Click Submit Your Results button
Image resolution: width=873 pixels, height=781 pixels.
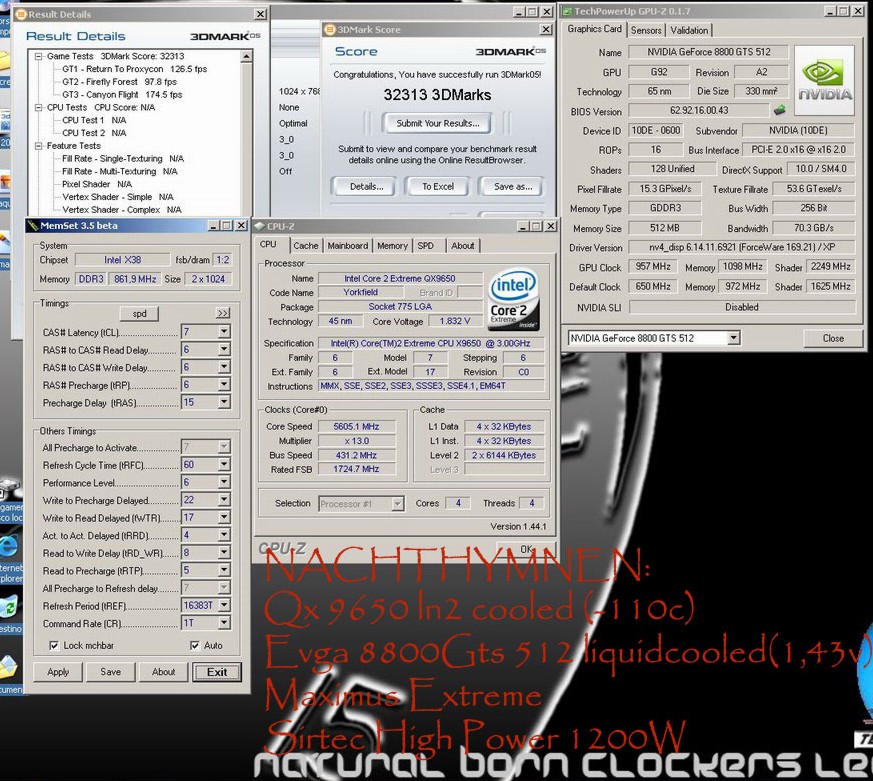[438, 124]
